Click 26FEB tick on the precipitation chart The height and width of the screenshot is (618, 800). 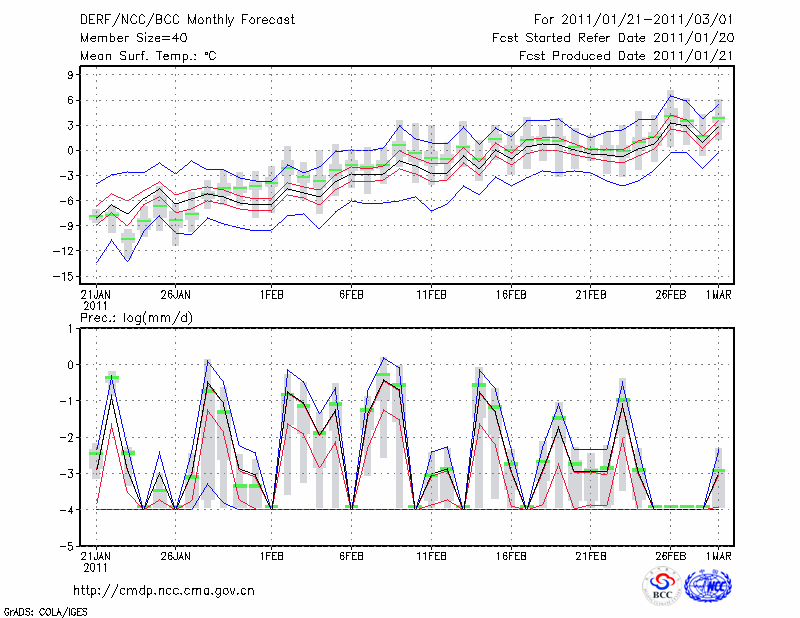pyautogui.click(x=671, y=555)
